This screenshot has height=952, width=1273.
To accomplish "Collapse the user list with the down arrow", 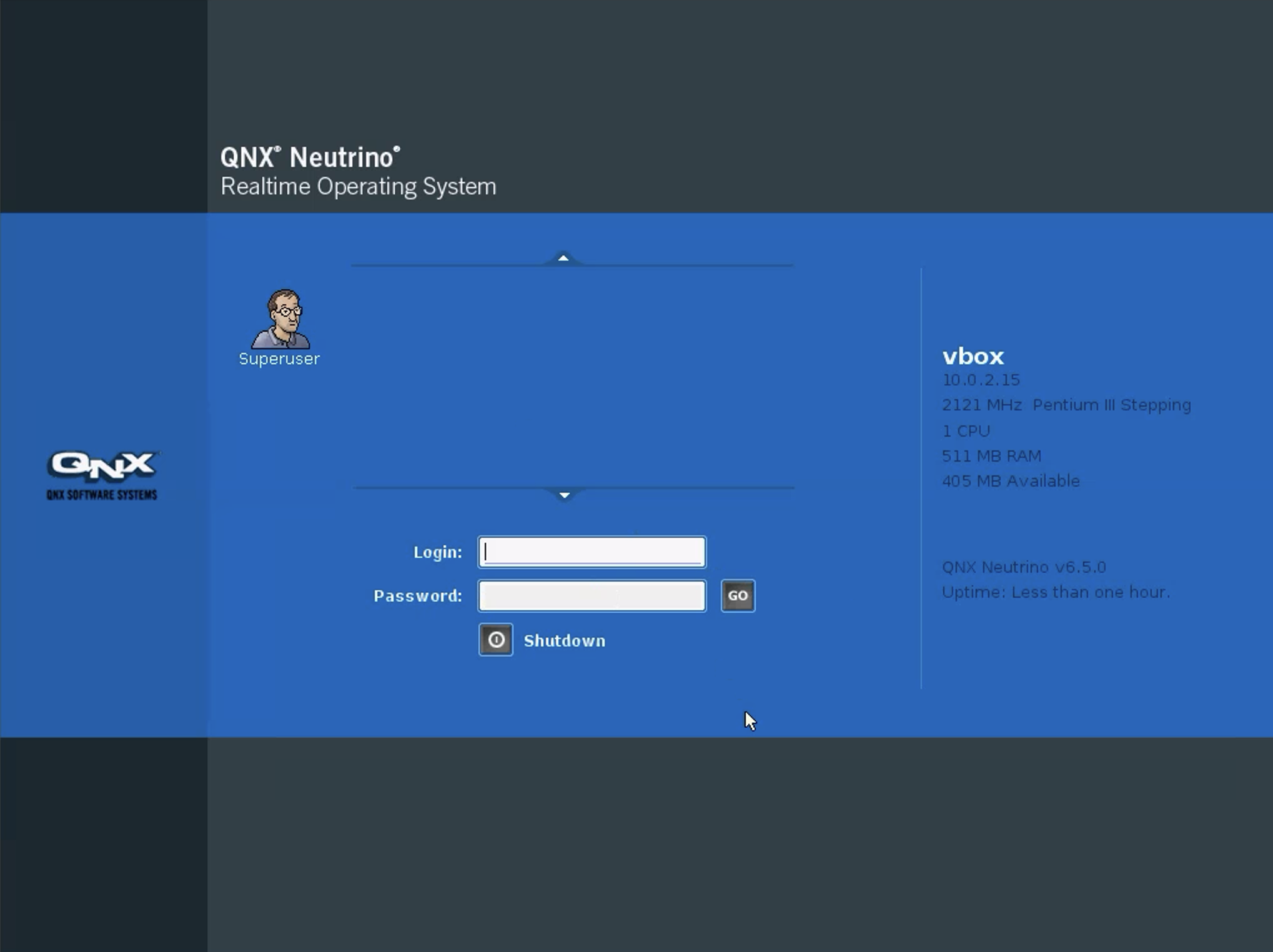I will pyautogui.click(x=564, y=494).
